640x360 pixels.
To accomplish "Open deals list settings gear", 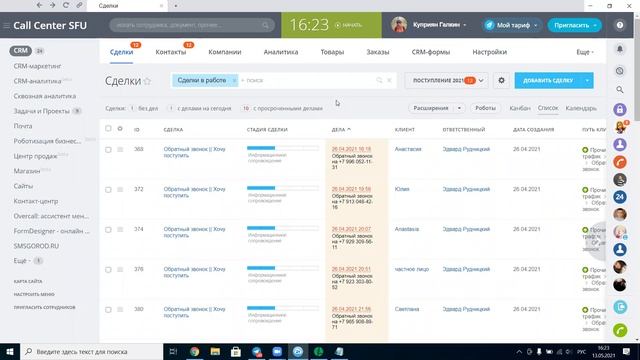I will pos(501,80).
